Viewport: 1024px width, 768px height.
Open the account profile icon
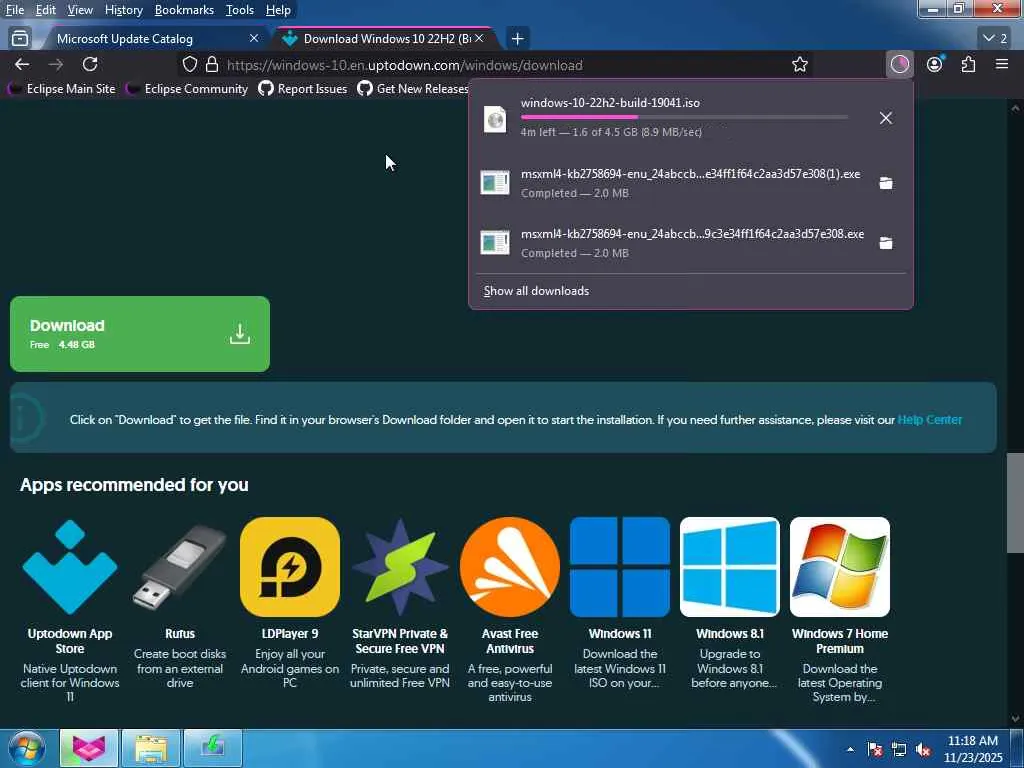[x=935, y=64]
